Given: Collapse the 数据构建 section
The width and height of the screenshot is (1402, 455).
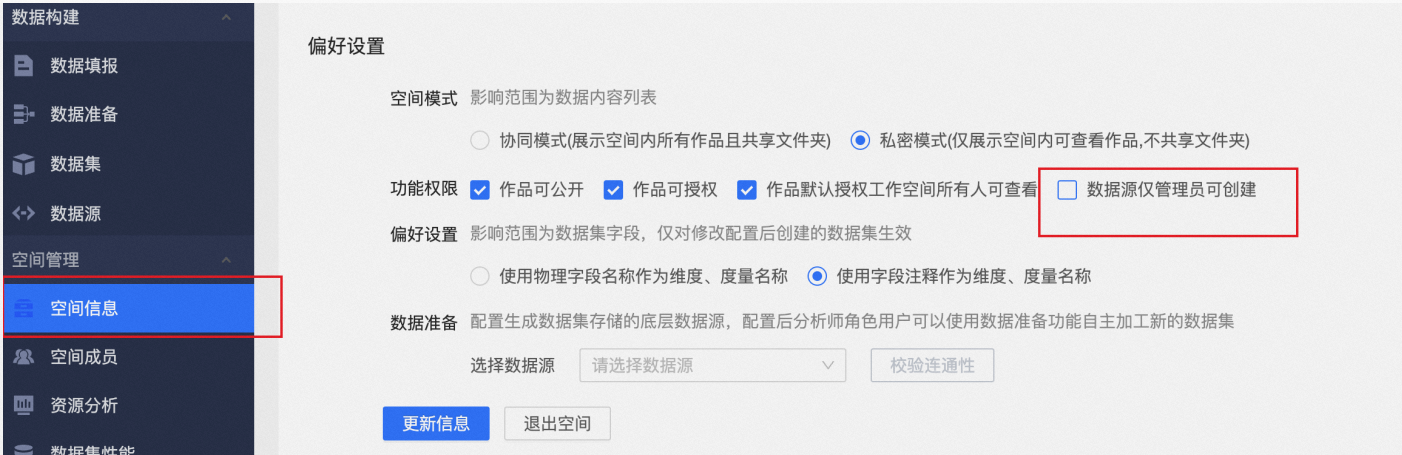Looking at the screenshot, I should click(226, 18).
